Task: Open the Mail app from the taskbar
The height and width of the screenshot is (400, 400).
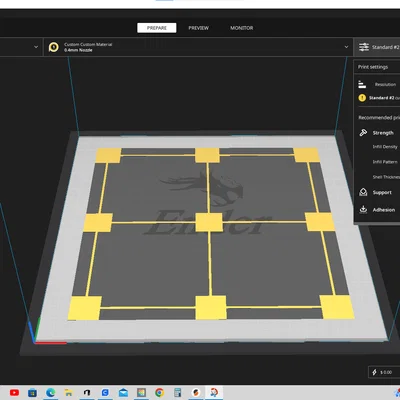Action: click(x=123, y=393)
